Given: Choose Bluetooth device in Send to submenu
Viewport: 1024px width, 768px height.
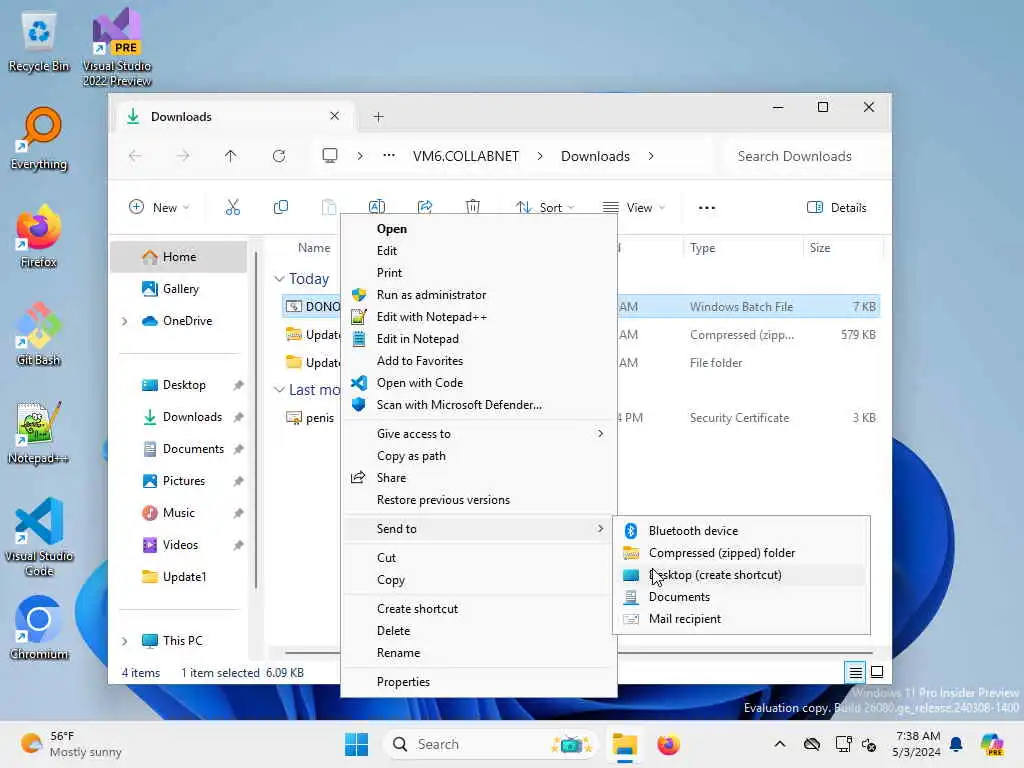Looking at the screenshot, I should (x=741, y=531).
